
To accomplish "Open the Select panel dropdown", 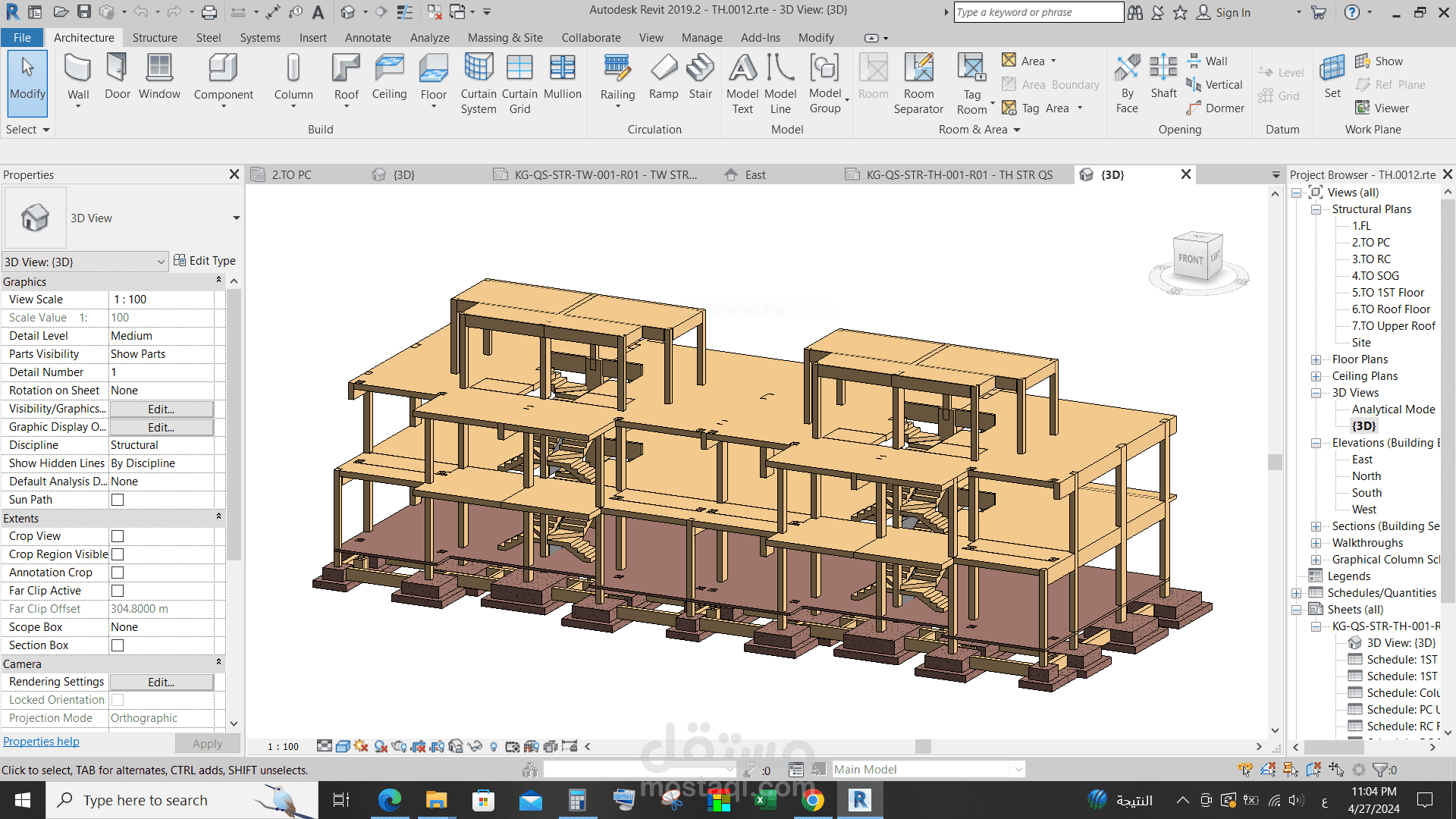I will coord(28,130).
